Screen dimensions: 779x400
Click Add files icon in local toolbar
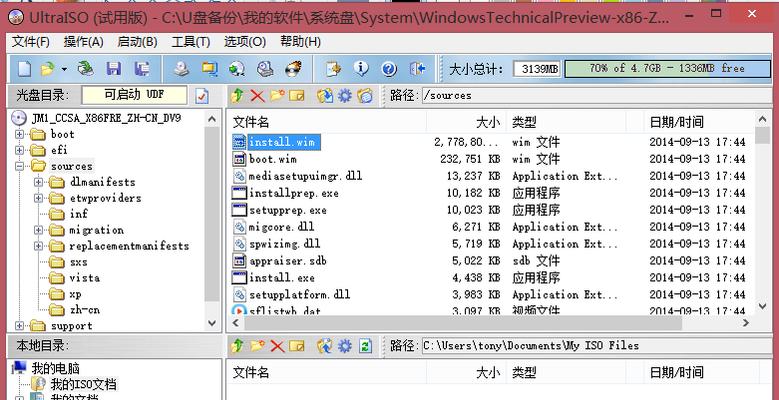pyautogui.click(x=324, y=346)
